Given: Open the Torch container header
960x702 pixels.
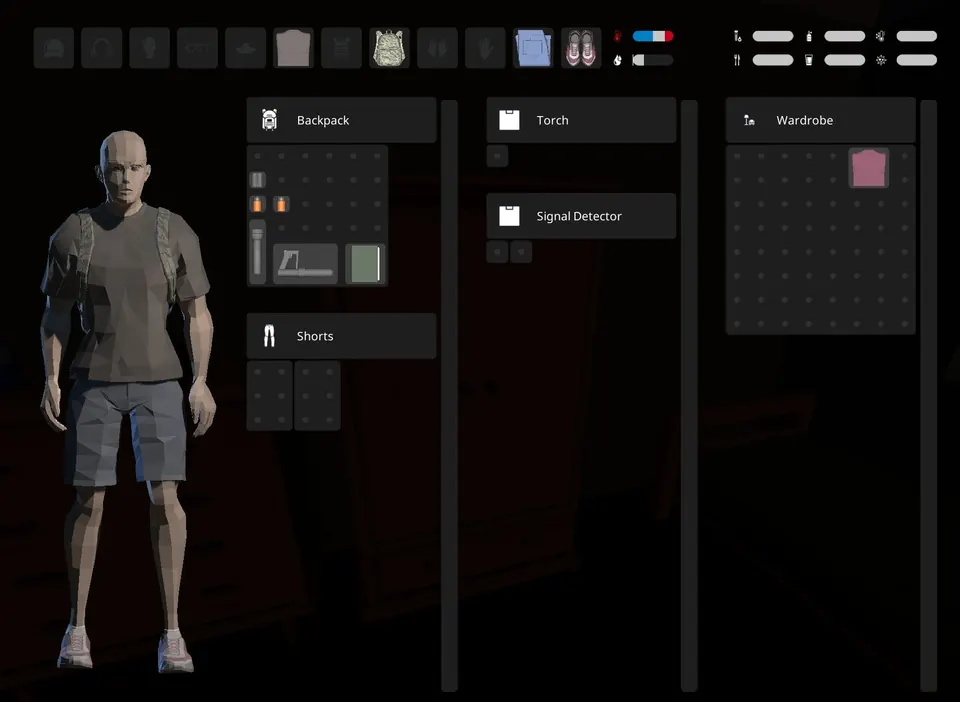Looking at the screenshot, I should click(x=582, y=120).
